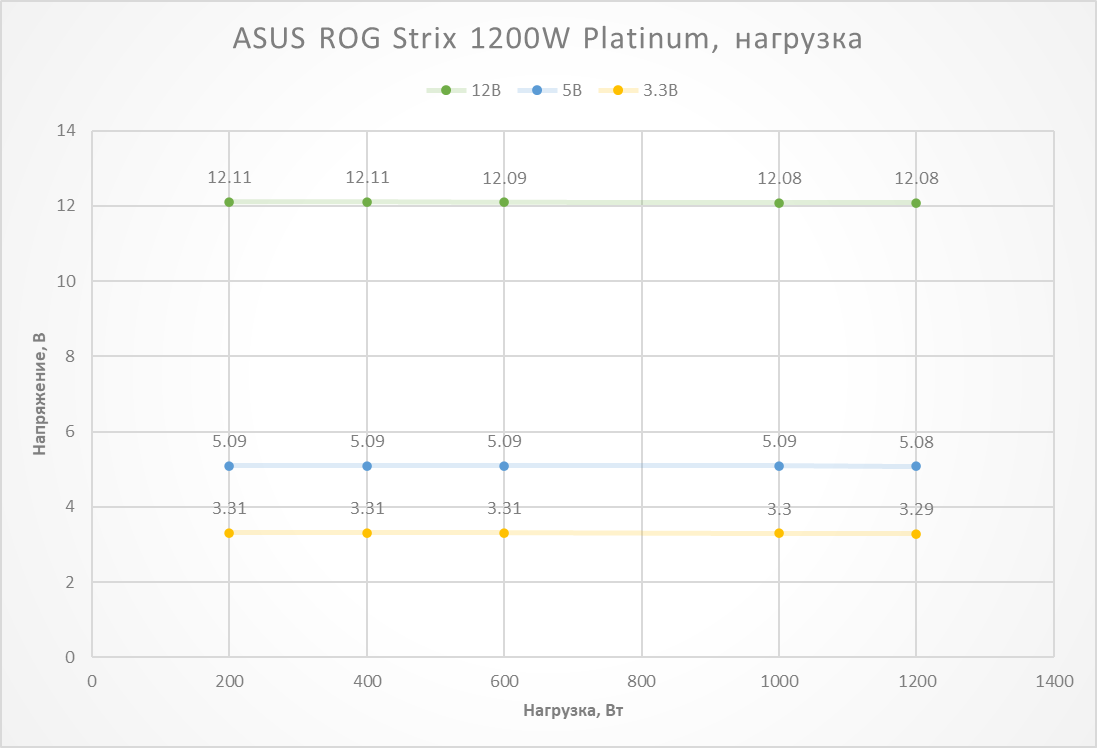Viewport: 1097px width, 748px height.
Task: Select the 12В data point at 1000 Вт
Action: pos(779,203)
